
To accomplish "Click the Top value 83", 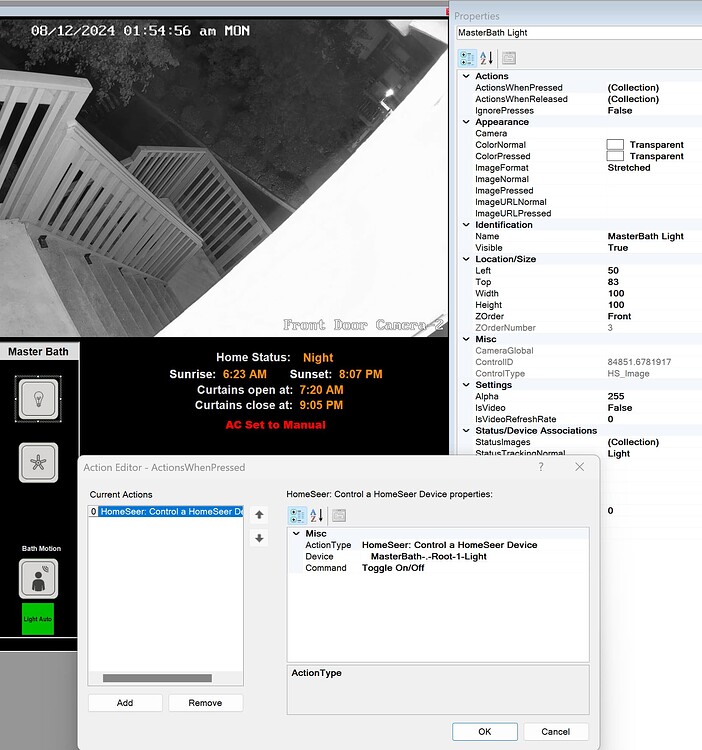I will 613,282.
